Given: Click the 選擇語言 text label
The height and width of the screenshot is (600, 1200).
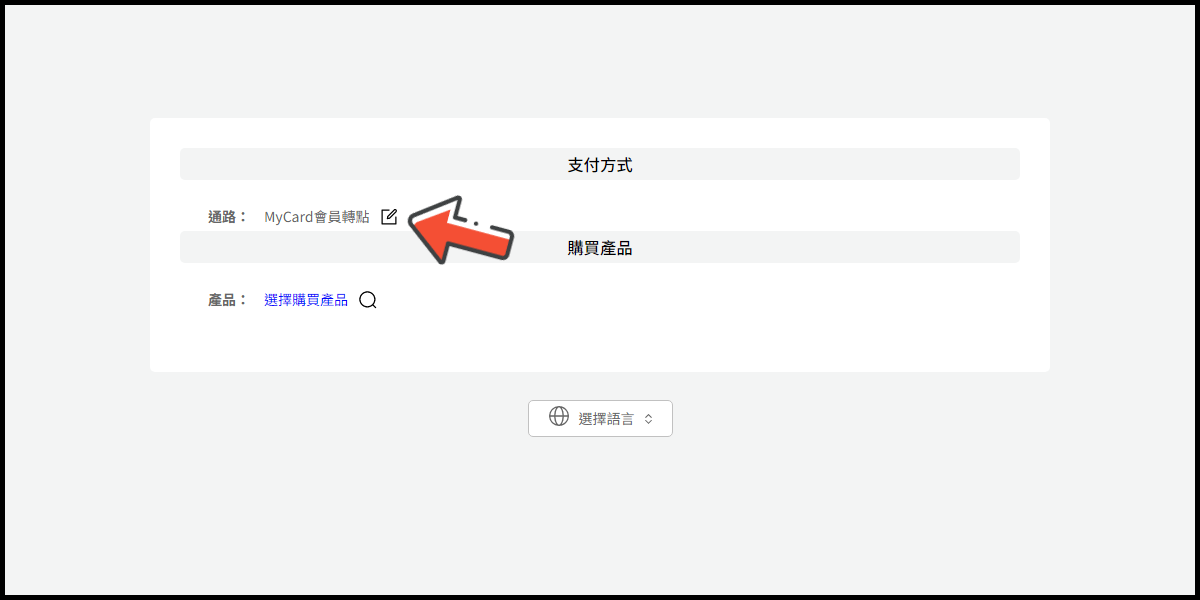Looking at the screenshot, I should [x=606, y=419].
